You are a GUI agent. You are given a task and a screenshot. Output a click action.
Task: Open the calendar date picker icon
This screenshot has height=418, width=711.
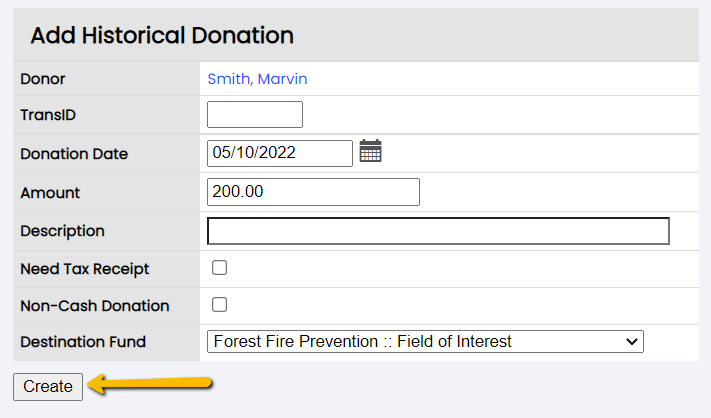click(x=370, y=151)
